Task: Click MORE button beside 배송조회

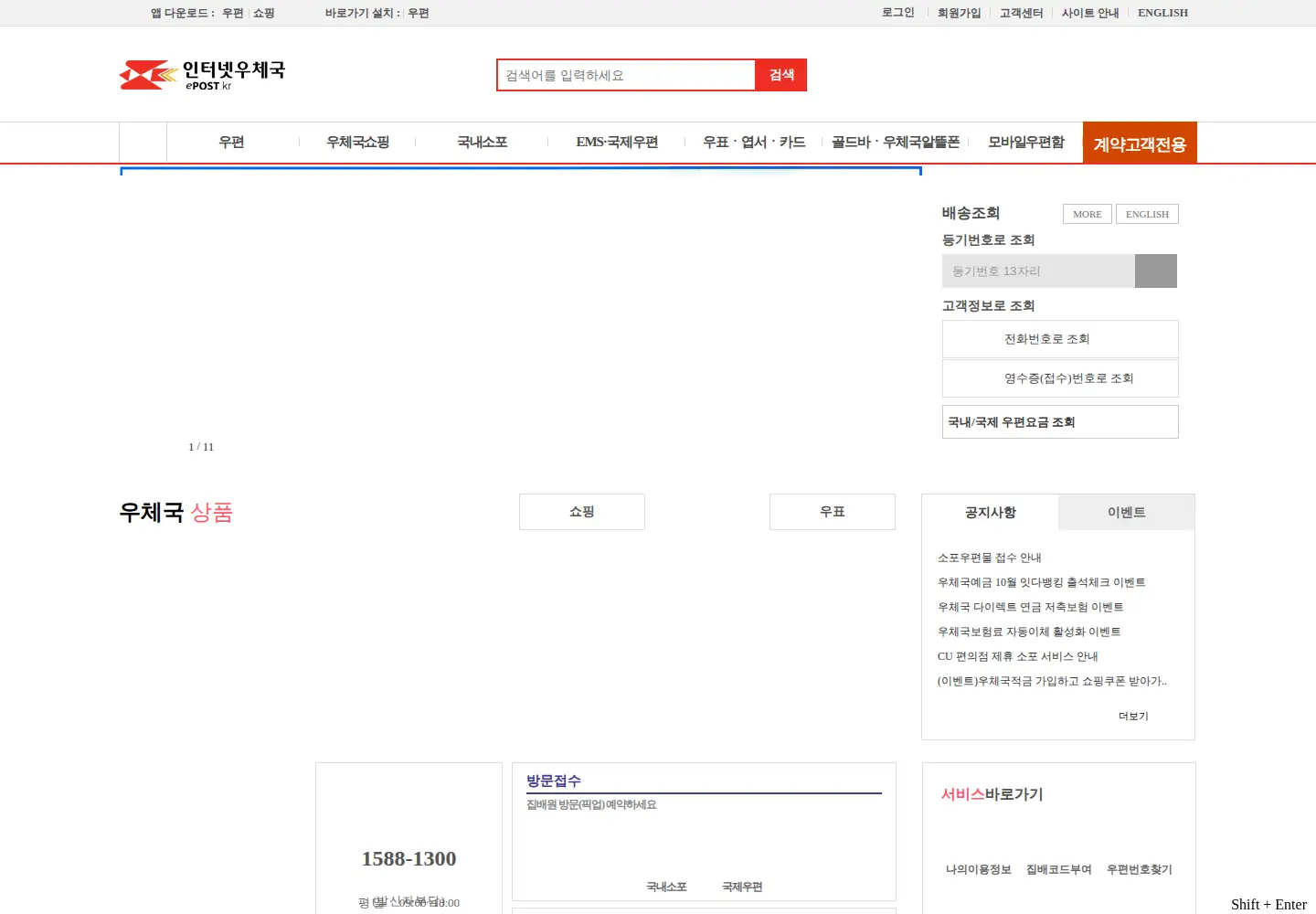Action: (x=1088, y=214)
